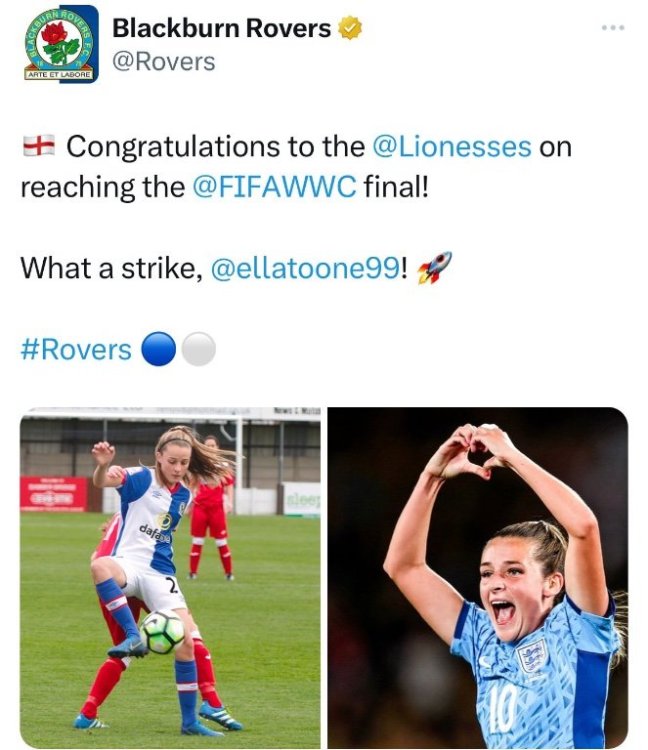Open the right photo of England celebration
The height and width of the screenshot is (750, 648).
click(478, 577)
